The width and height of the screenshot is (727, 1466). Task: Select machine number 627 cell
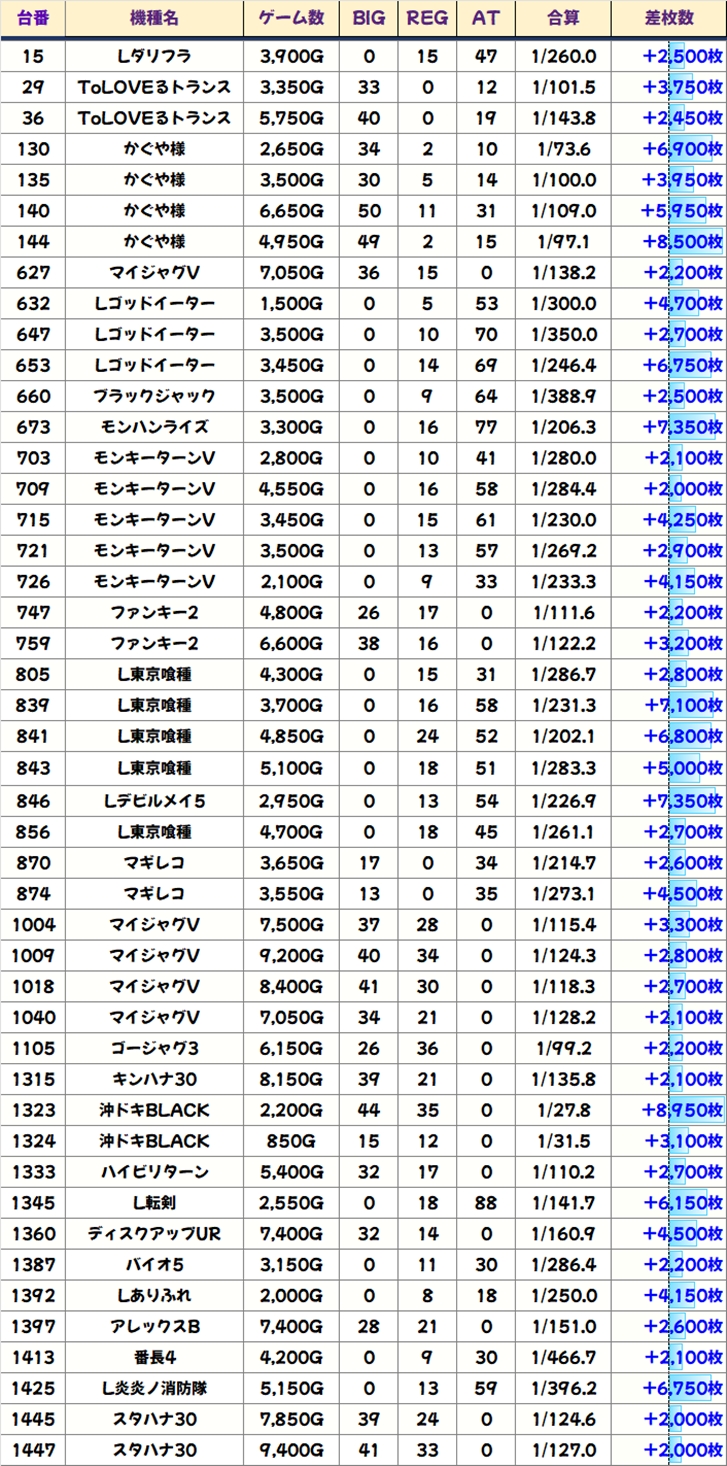(x=33, y=273)
